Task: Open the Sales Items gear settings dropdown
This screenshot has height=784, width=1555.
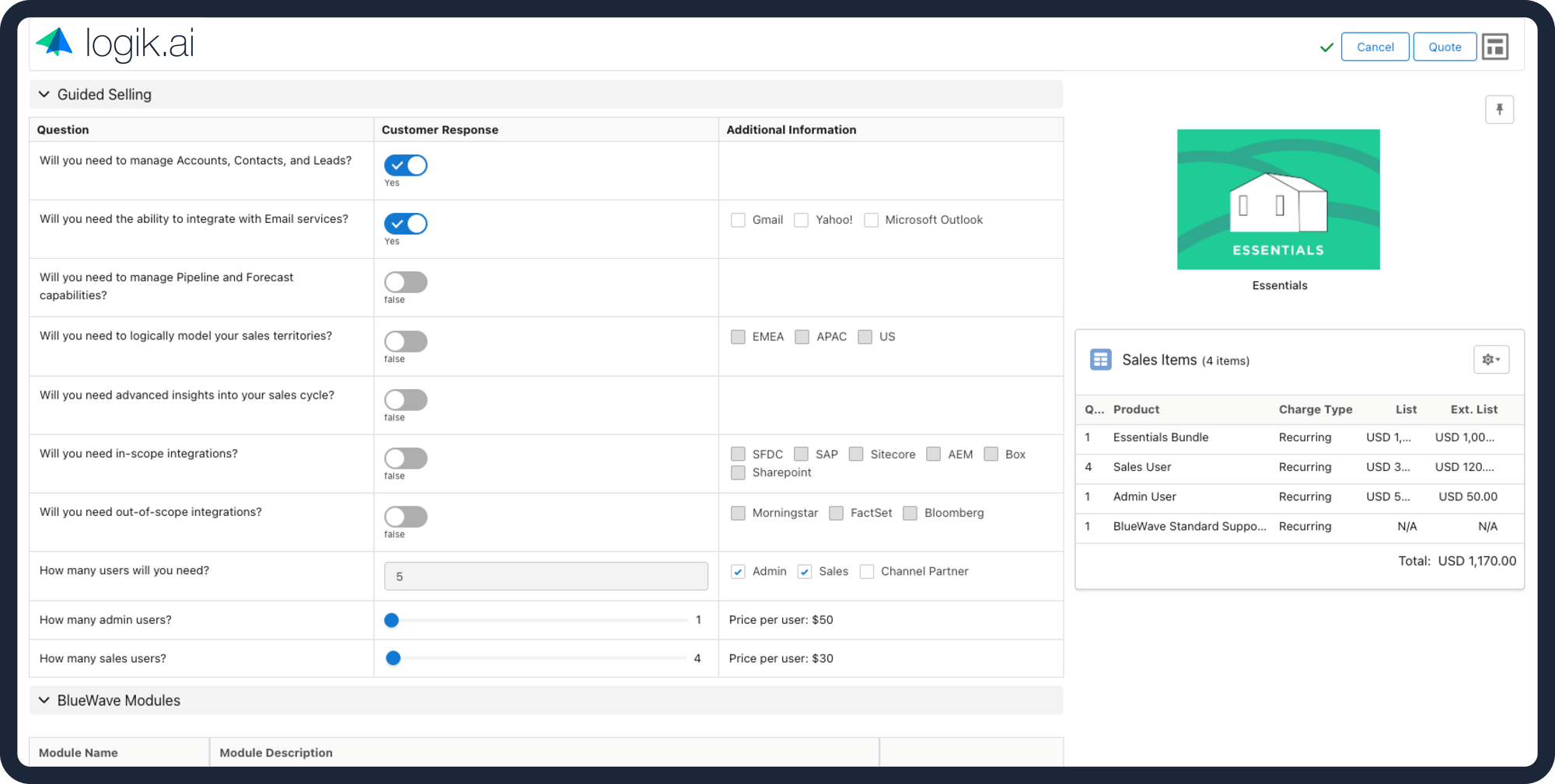Action: point(1491,360)
